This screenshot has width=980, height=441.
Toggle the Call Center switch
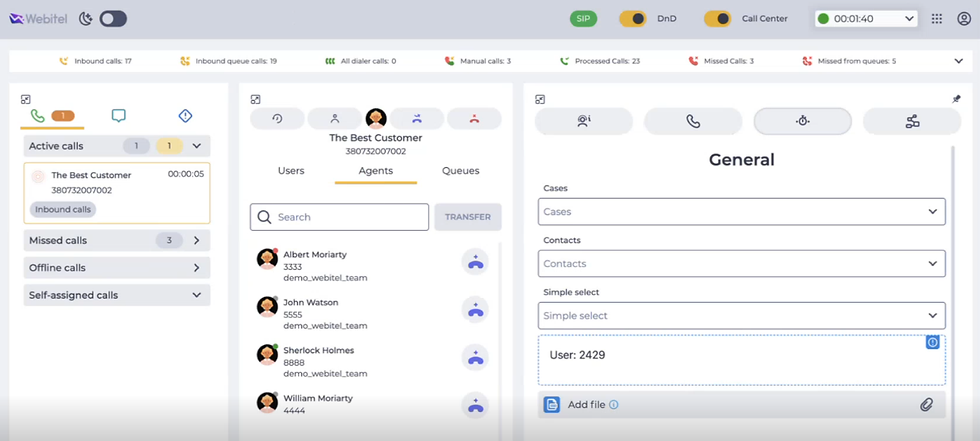coord(718,19)
